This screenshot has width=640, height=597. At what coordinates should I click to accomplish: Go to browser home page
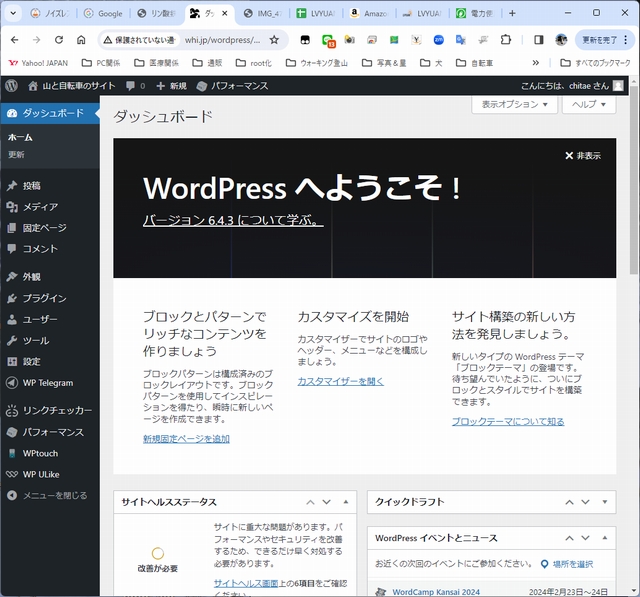point(81,40)
